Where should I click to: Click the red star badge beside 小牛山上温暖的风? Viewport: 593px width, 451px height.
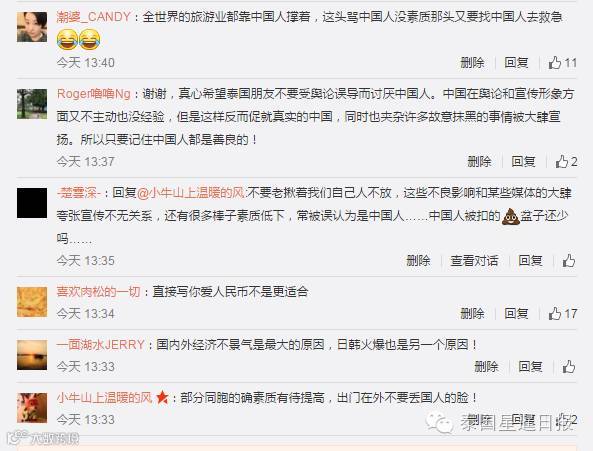162,397
